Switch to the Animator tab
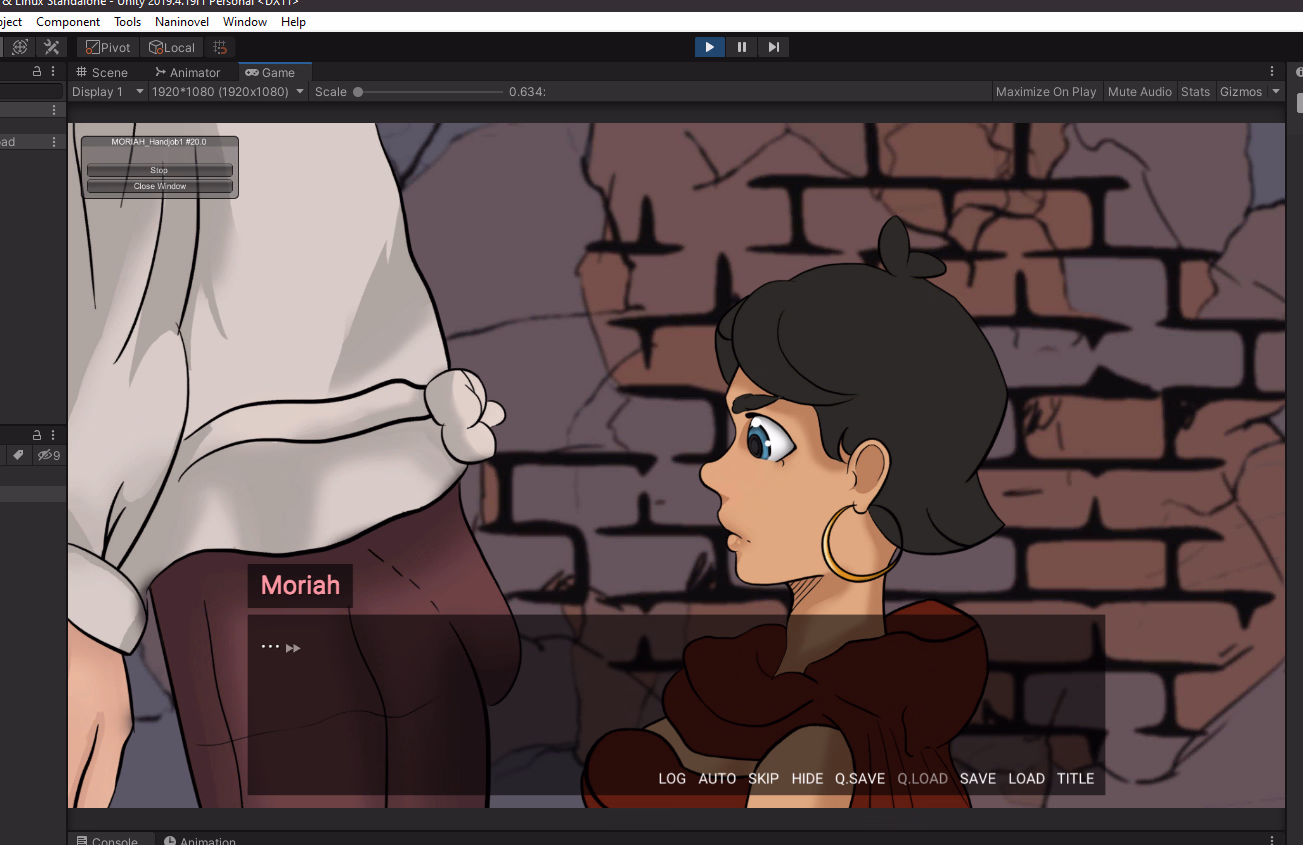 click(x=187, y=72)
